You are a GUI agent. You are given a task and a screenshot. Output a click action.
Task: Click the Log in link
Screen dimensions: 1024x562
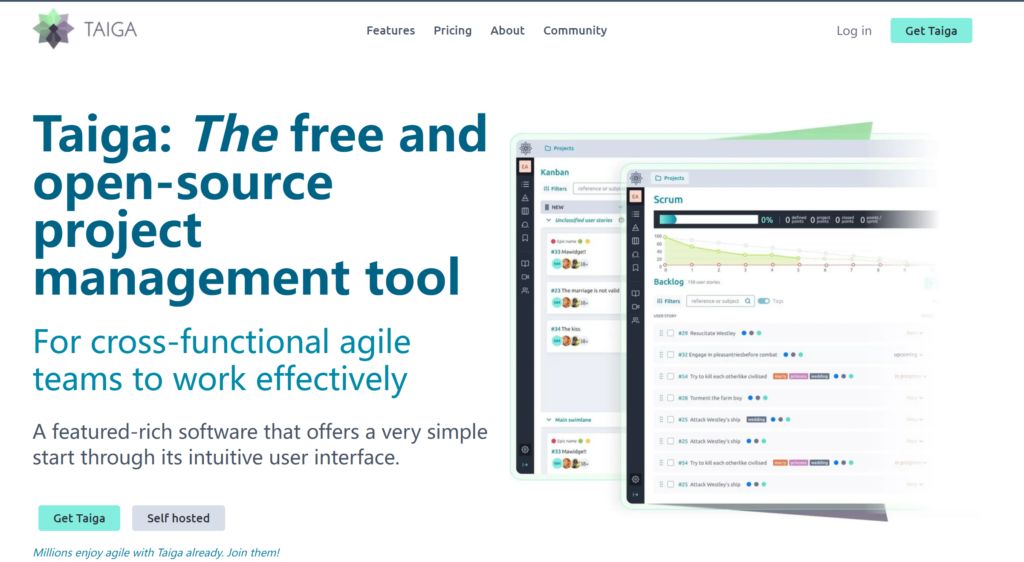click(854, 31)
